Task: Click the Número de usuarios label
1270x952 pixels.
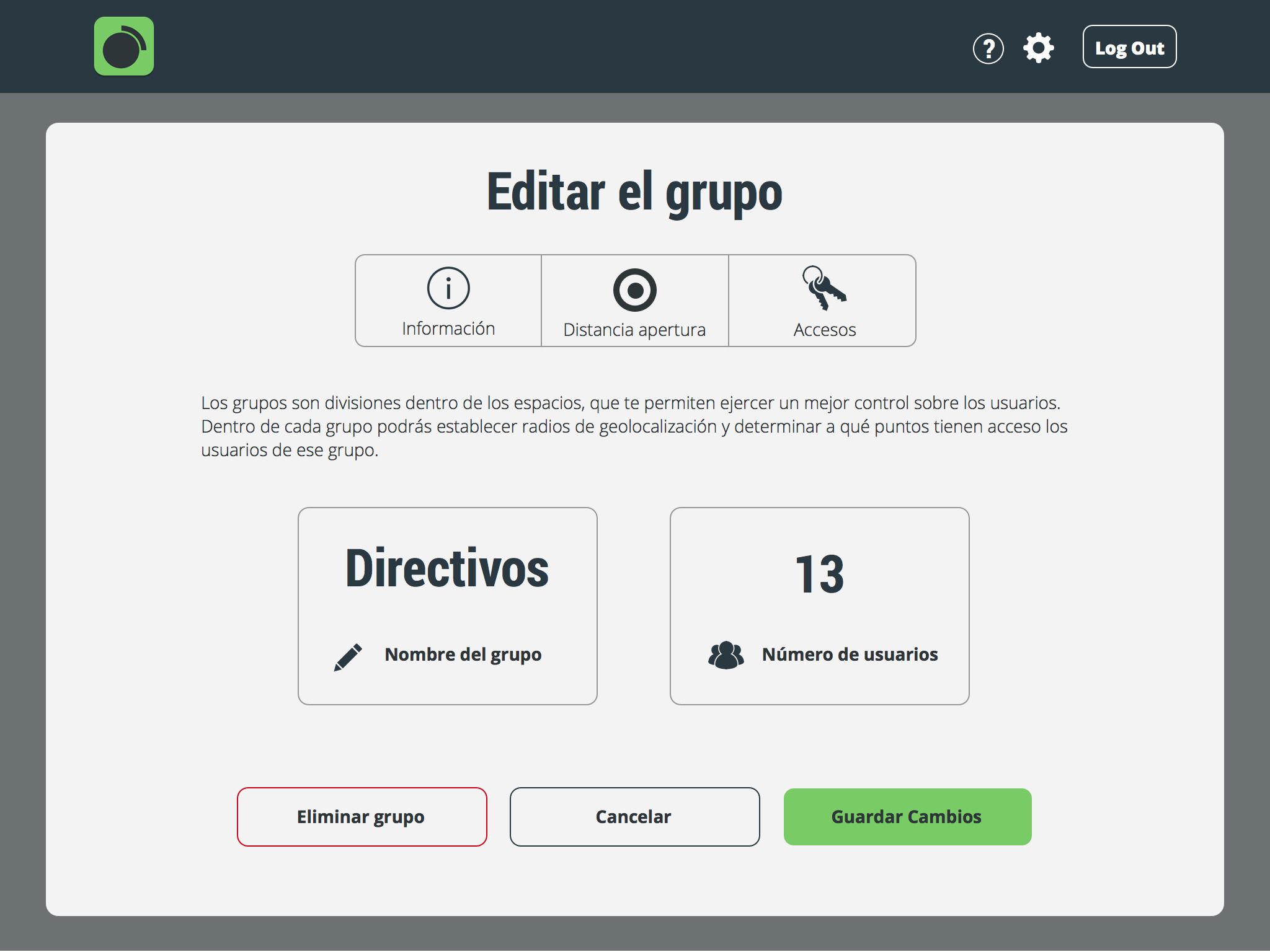Action: [850, 654]
